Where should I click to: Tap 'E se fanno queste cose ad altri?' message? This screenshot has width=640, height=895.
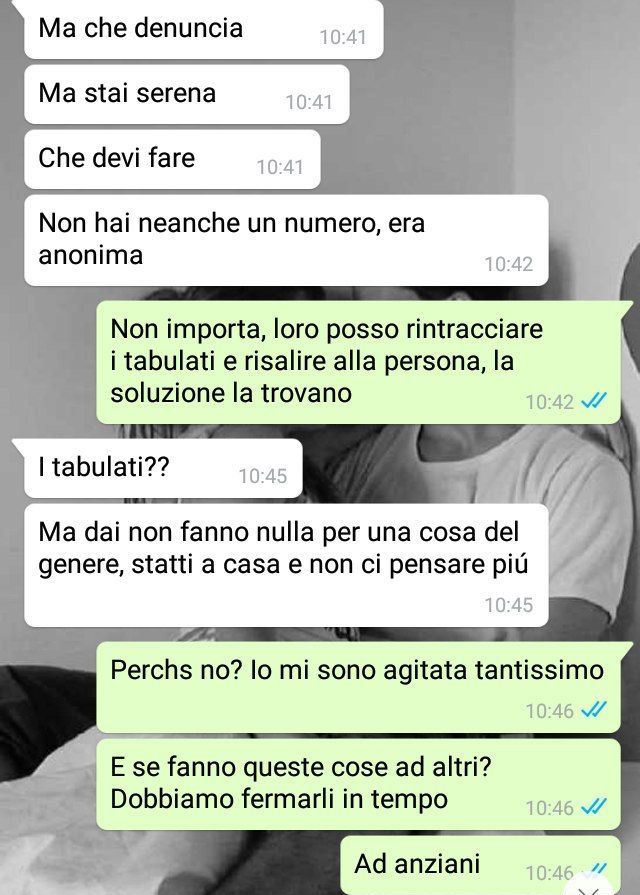pyautogui.click(x=359, y=784)
